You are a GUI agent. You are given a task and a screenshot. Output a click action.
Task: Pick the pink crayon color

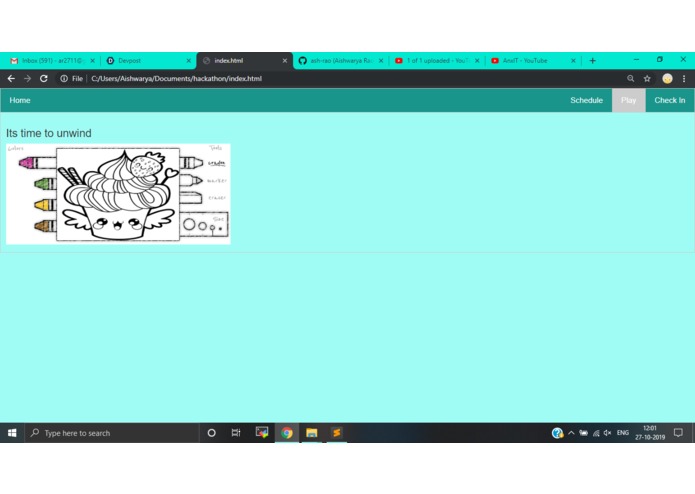pyautogui.click(x=37, y=163)
